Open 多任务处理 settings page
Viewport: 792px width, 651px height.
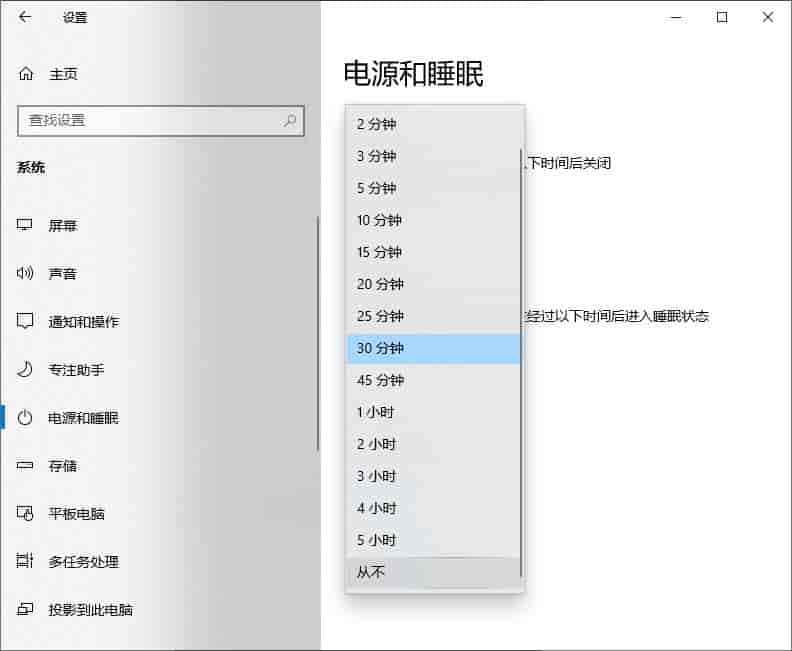coord(84,562)
